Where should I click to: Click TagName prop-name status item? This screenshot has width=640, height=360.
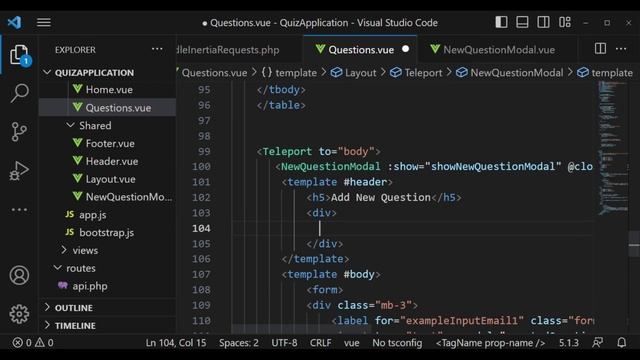coord(490,343)
